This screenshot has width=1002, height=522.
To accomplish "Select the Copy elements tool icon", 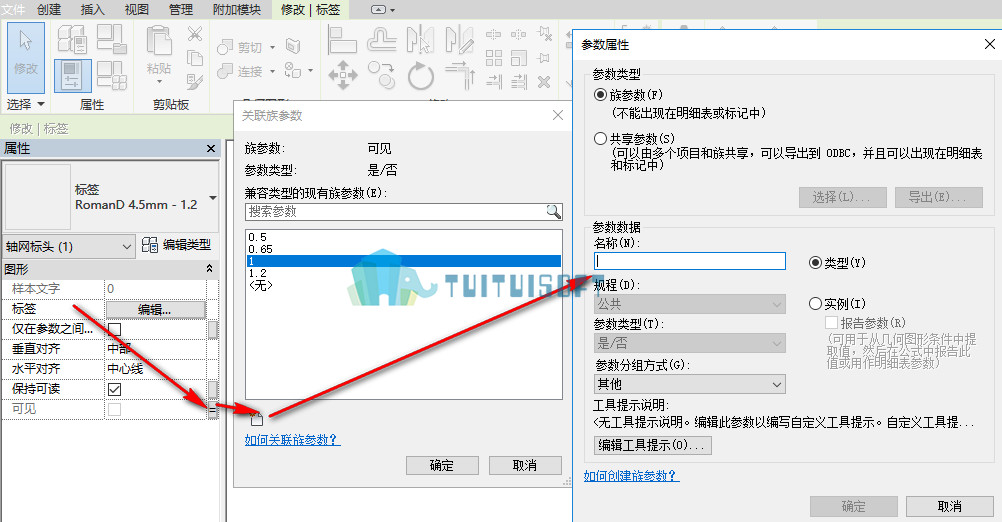I will (x=382, y=75).
